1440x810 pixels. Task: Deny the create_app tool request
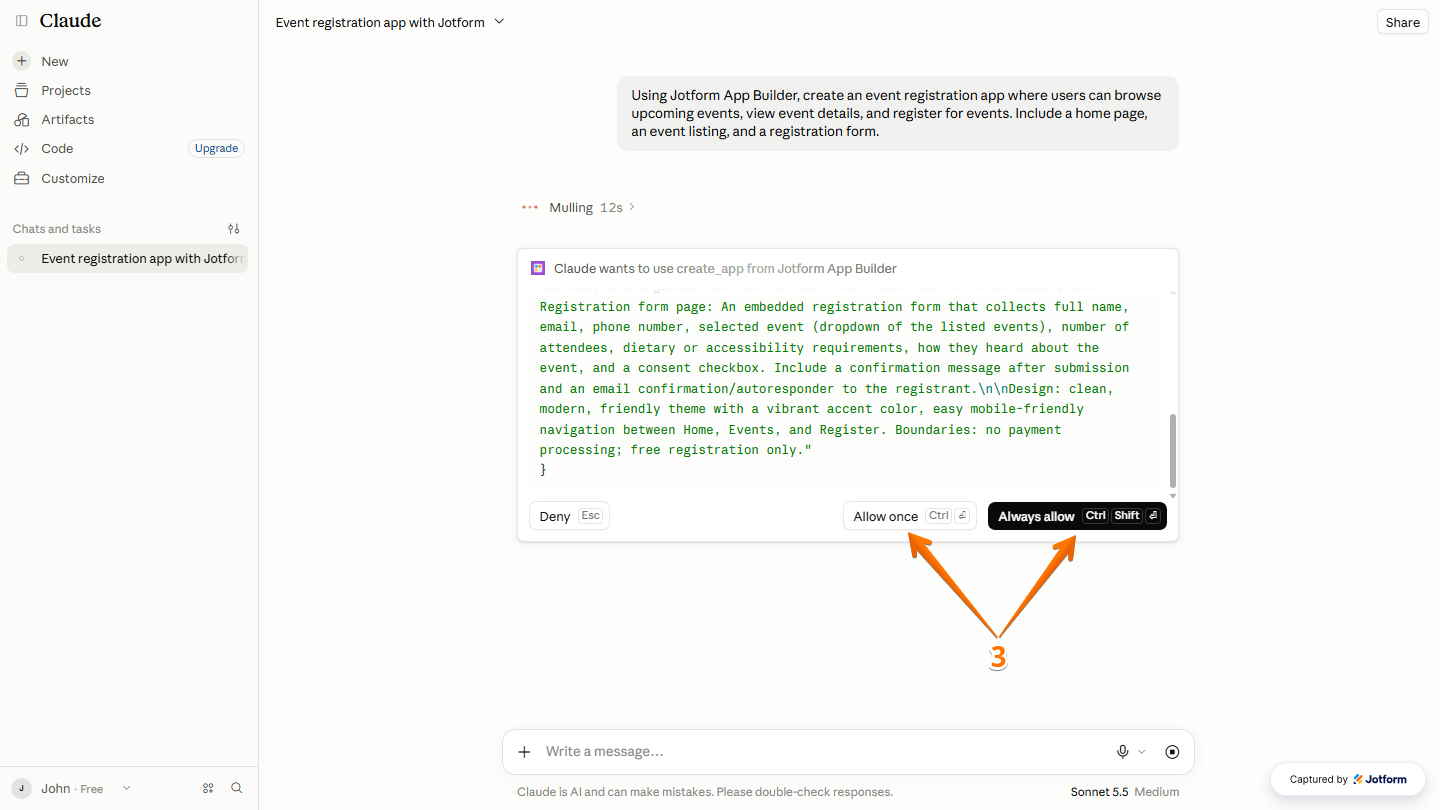point(569,516)
